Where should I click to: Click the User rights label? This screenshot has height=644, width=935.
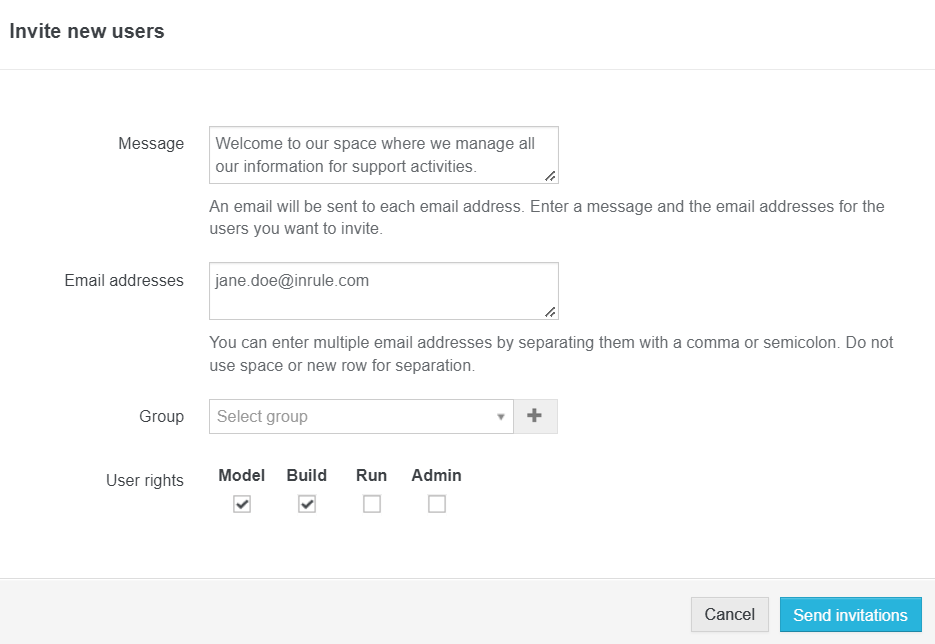click(145, 480)
